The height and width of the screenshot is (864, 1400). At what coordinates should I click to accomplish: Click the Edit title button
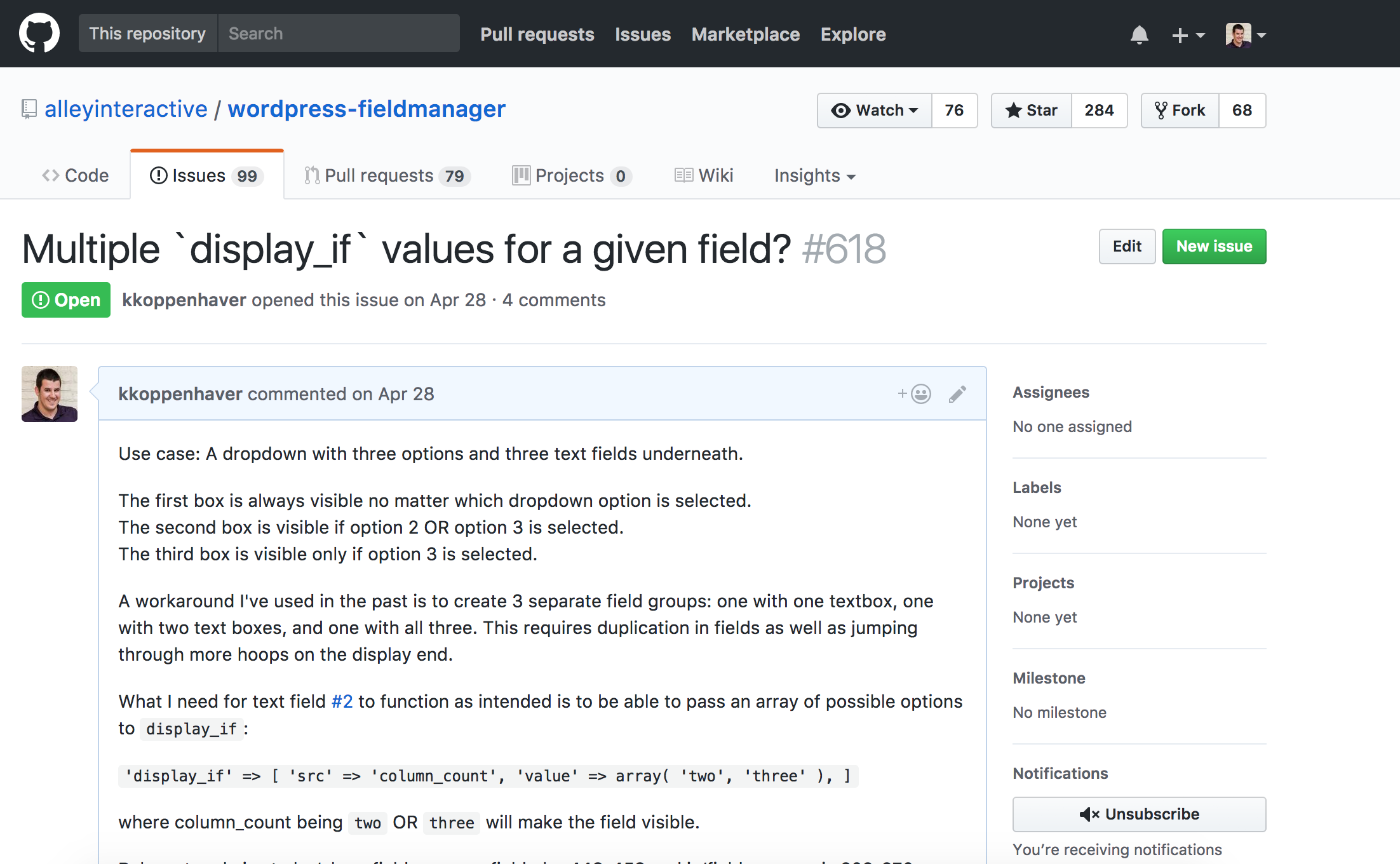pyautogui.click(x=1127, y=246)
